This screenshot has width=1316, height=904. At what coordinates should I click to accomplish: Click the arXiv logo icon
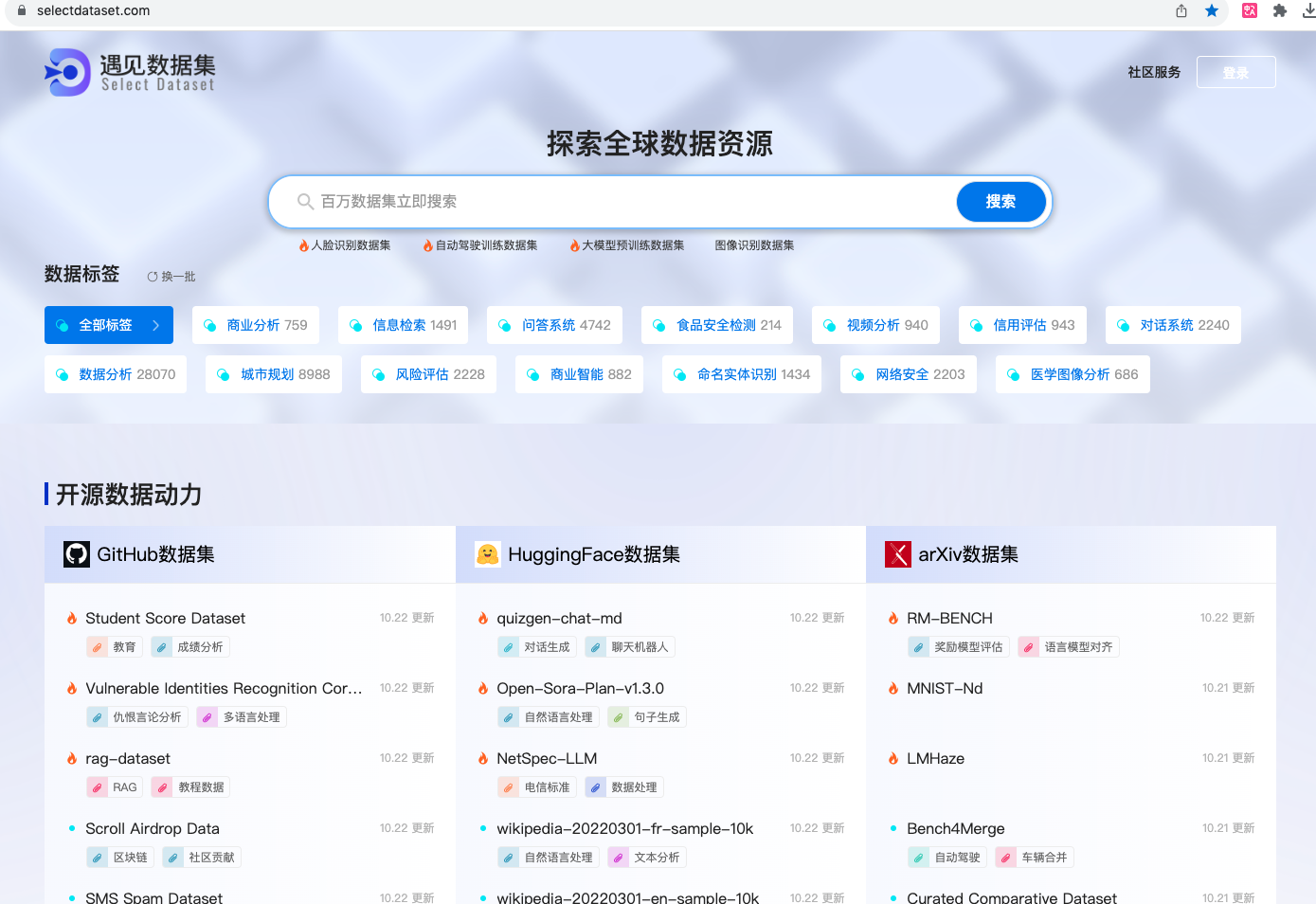(898, 554)
